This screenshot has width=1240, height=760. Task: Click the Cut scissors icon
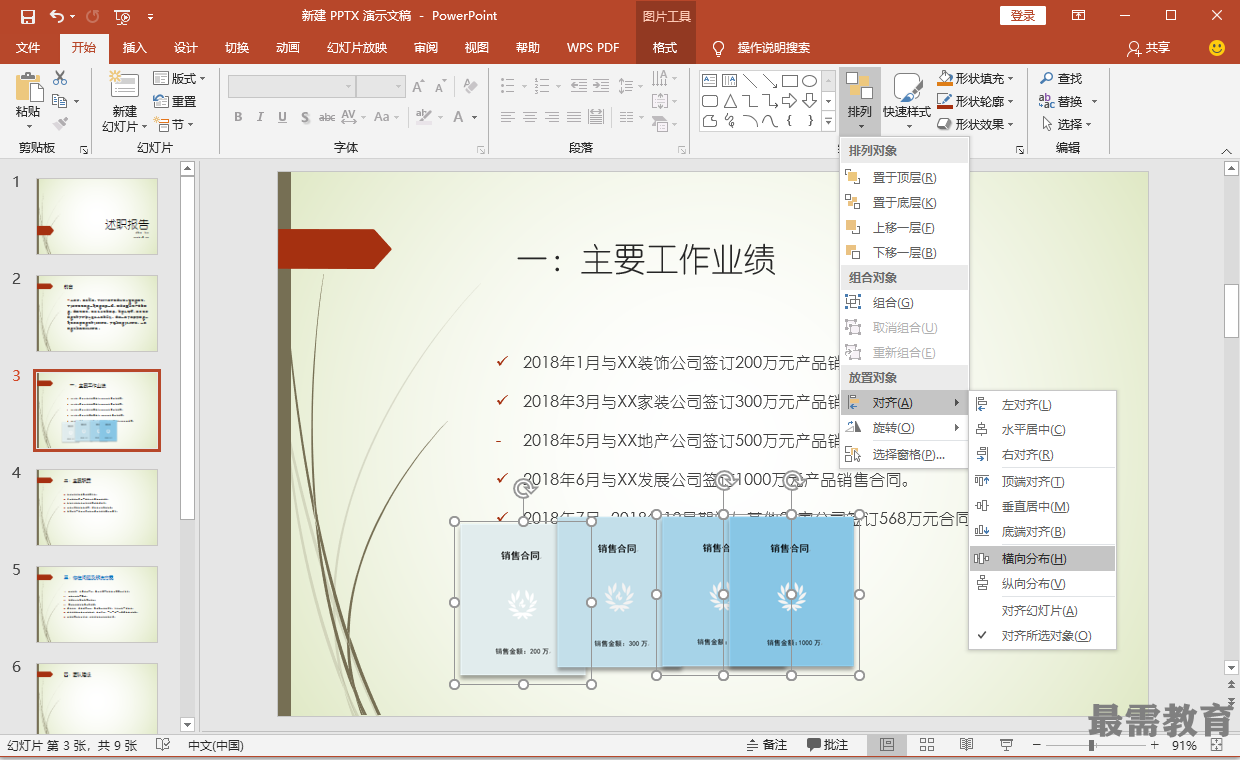click(x=60, y=78)
